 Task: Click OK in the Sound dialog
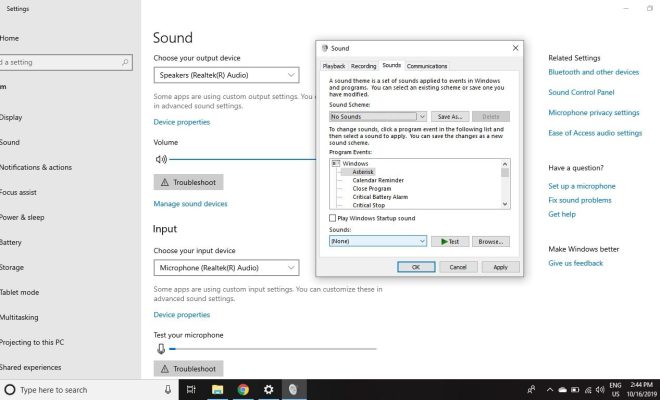tap(416, 267)
